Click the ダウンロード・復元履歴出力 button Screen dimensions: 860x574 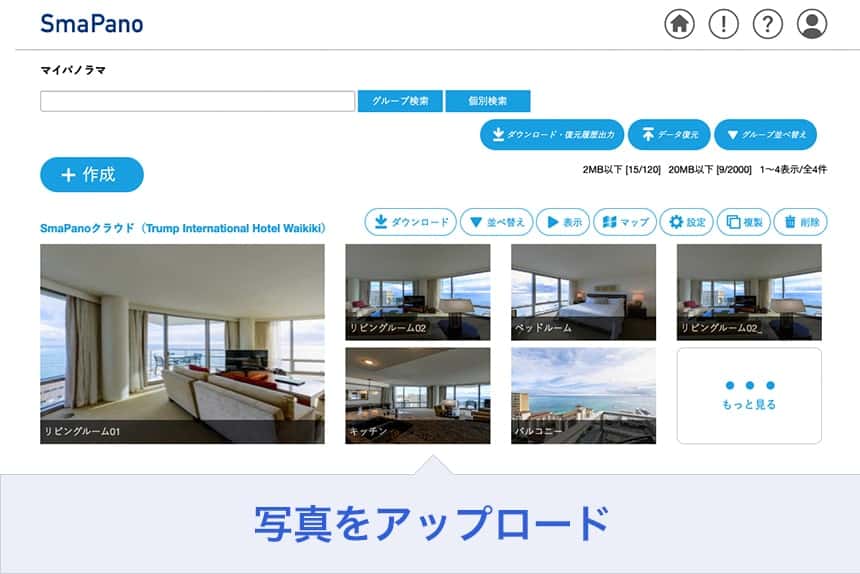coord(552,134)
